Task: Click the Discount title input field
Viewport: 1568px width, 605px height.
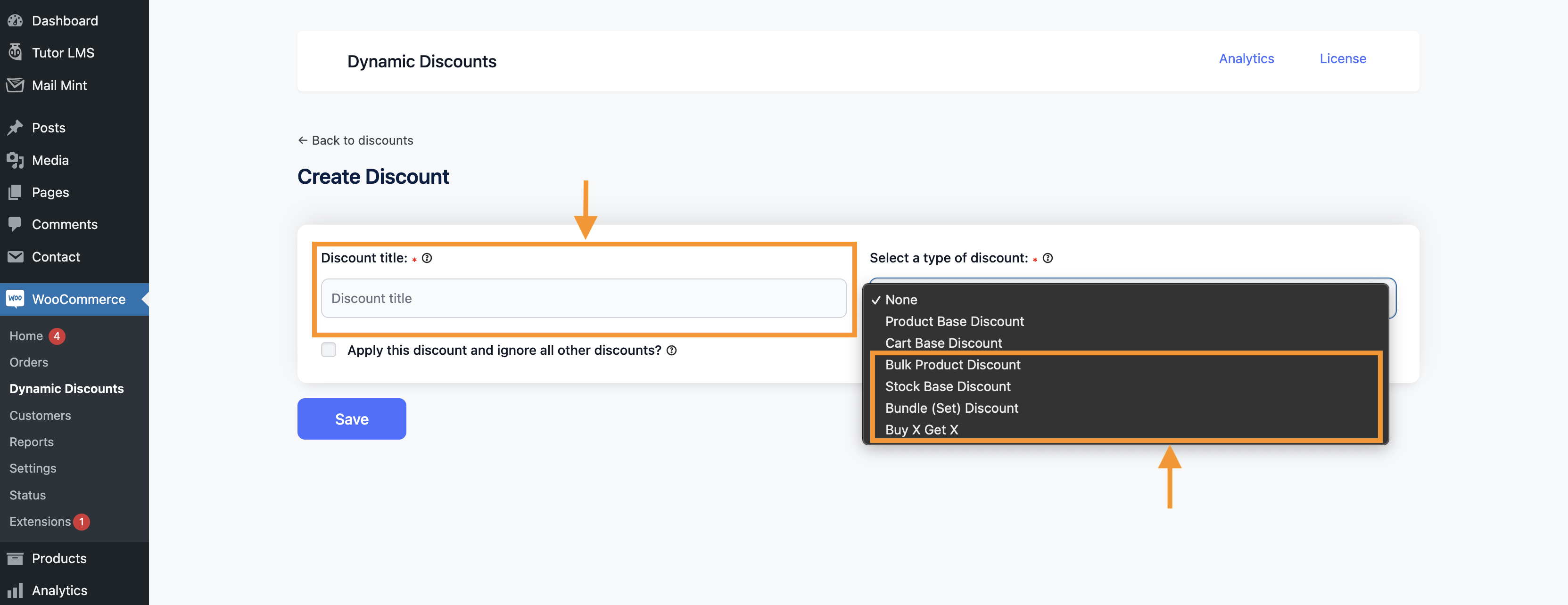Action: (585, 297)
